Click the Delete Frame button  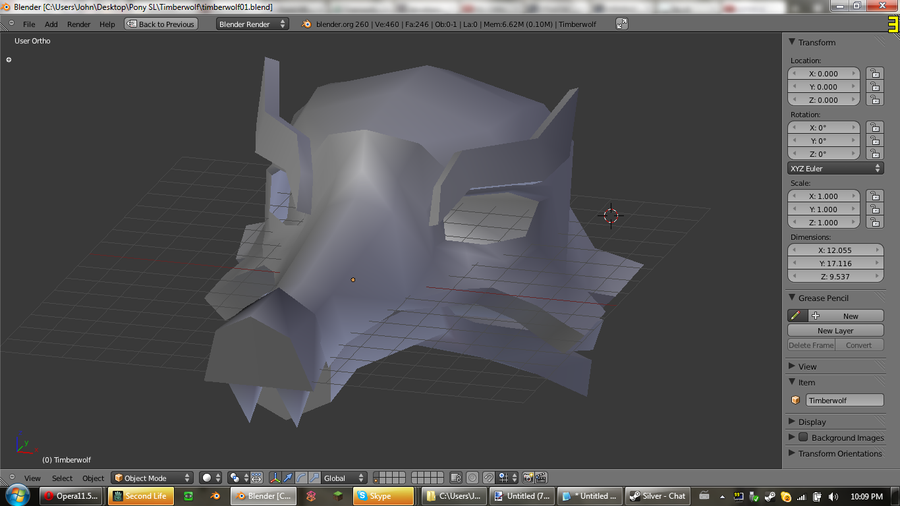[x=811, y=345]
